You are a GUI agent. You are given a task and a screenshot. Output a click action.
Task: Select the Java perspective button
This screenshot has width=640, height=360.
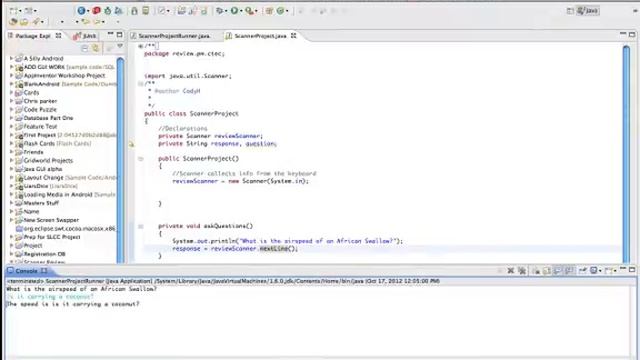click(x=588, y=11)
